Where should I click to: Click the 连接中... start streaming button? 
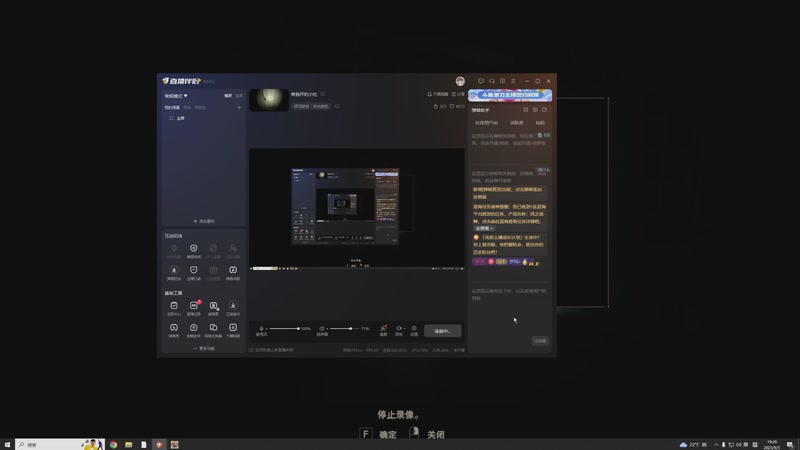click(442, 331)
